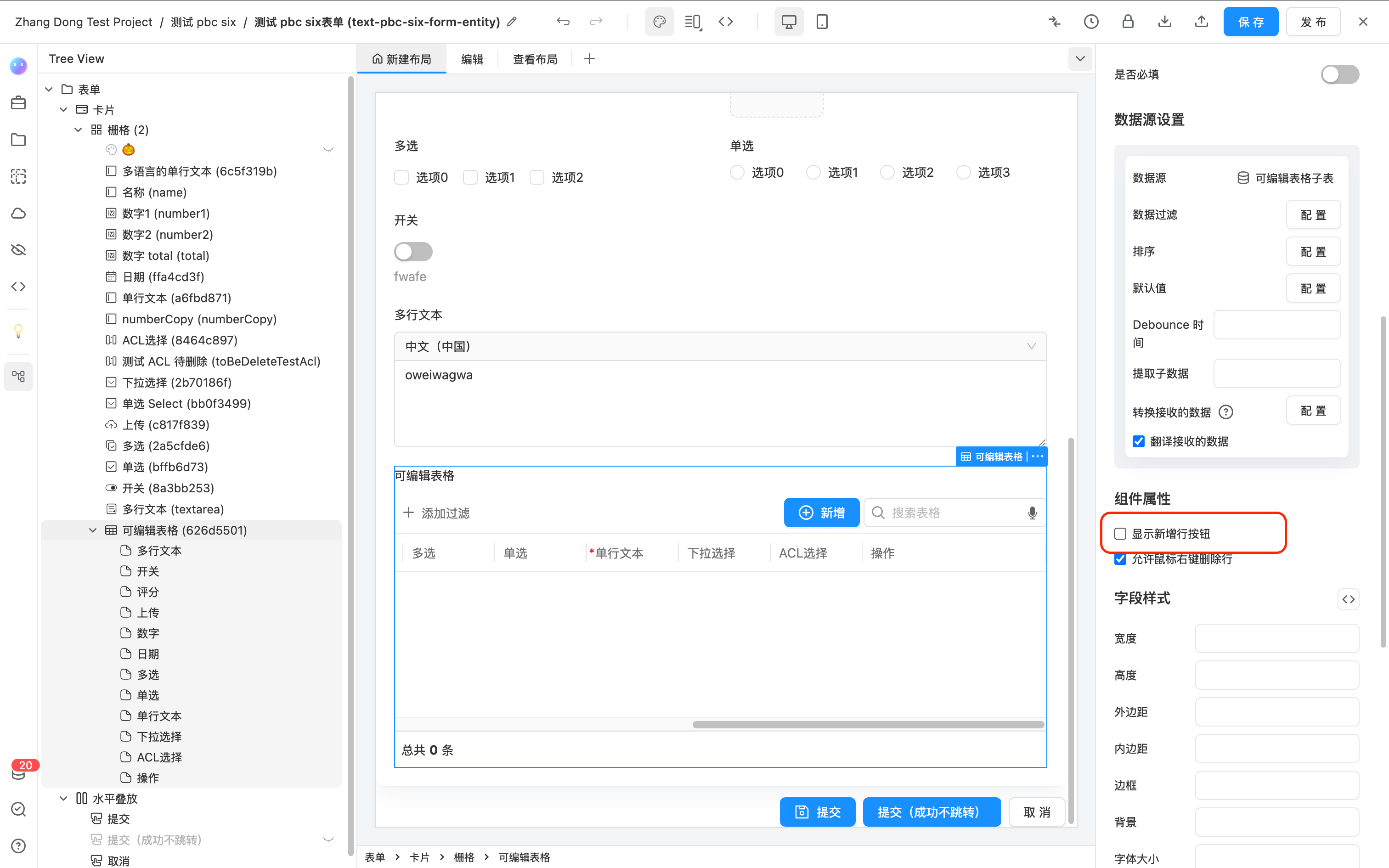Uncheck 允许鼠标右键删除行 checkbox

[1120, 559]
